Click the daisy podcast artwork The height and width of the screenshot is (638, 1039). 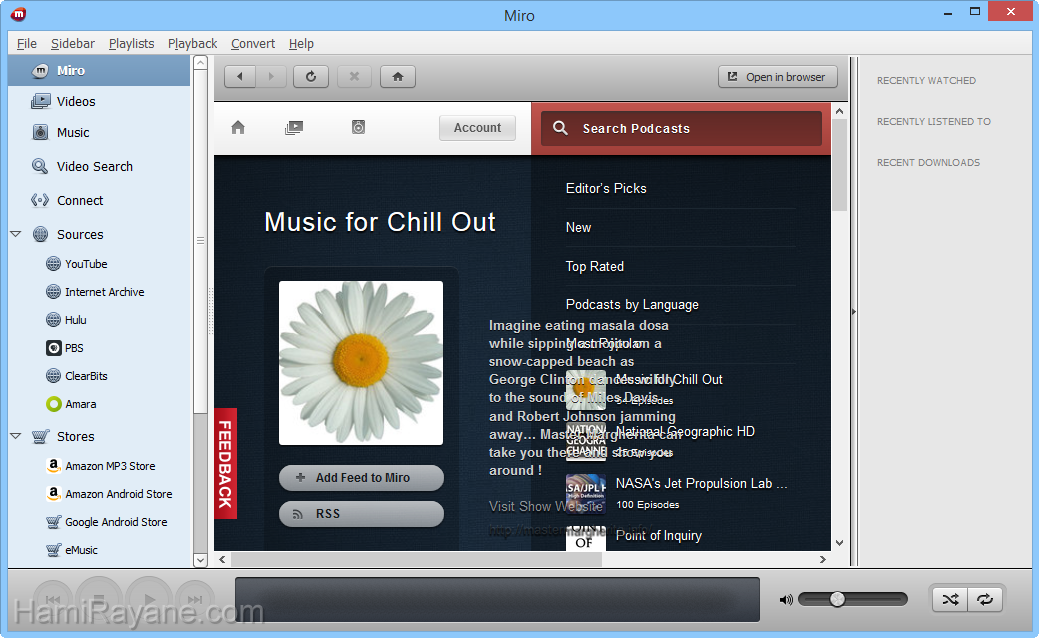click(361, 363)
